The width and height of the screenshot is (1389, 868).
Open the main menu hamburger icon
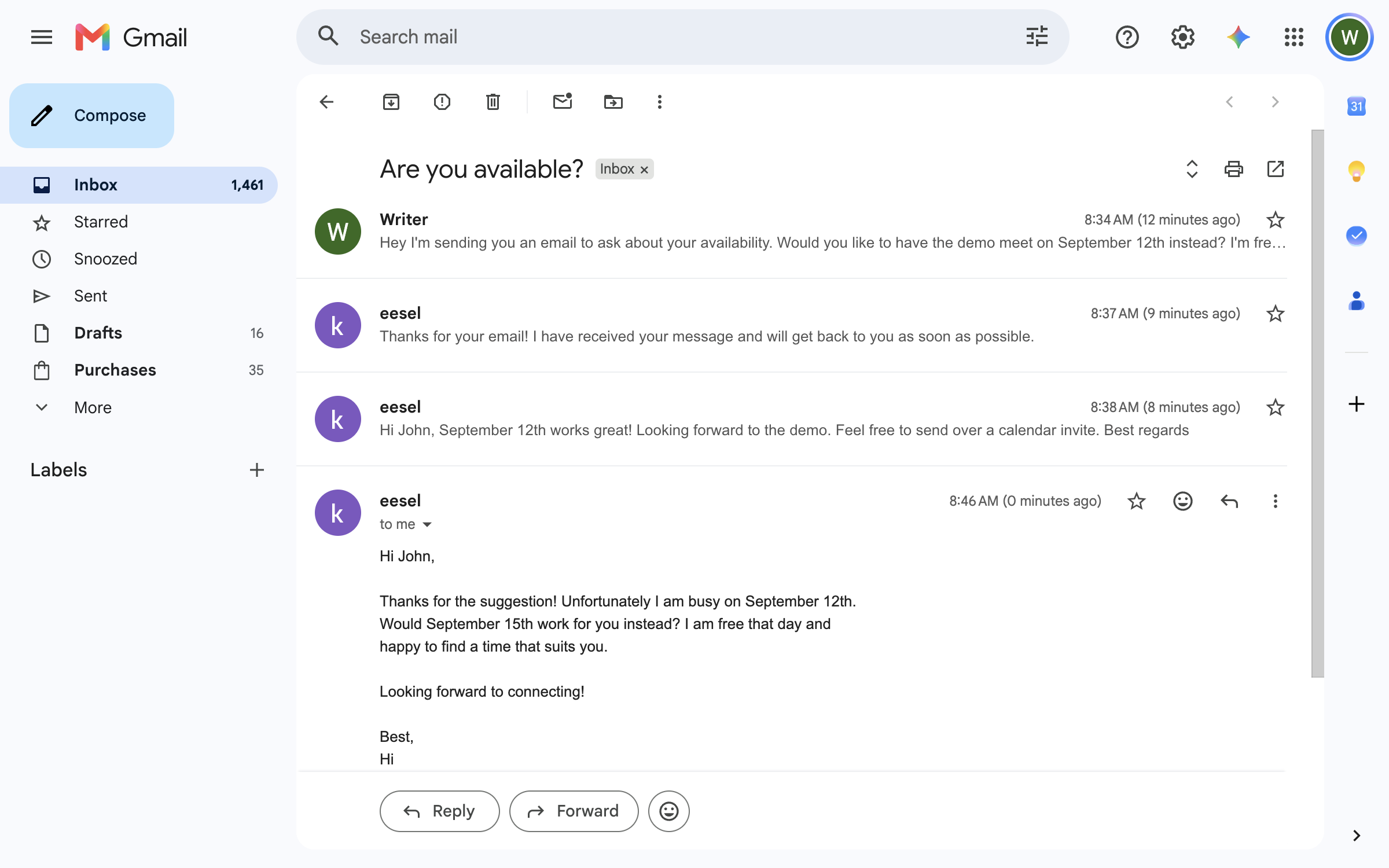[x=42, y=38]
